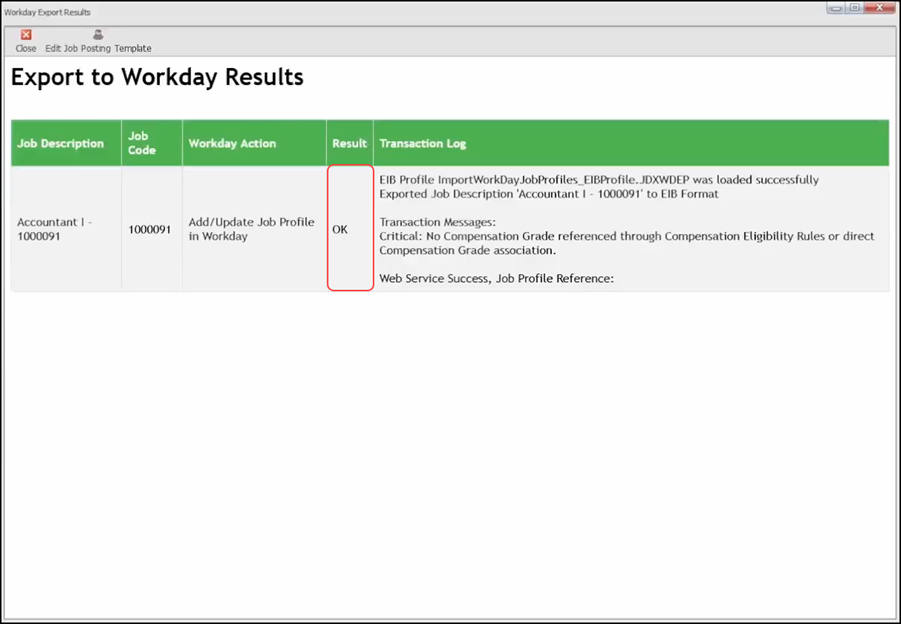Select the Workday Action column header
901x624 pixels.
pyautogui.click(x=232, y=144)
